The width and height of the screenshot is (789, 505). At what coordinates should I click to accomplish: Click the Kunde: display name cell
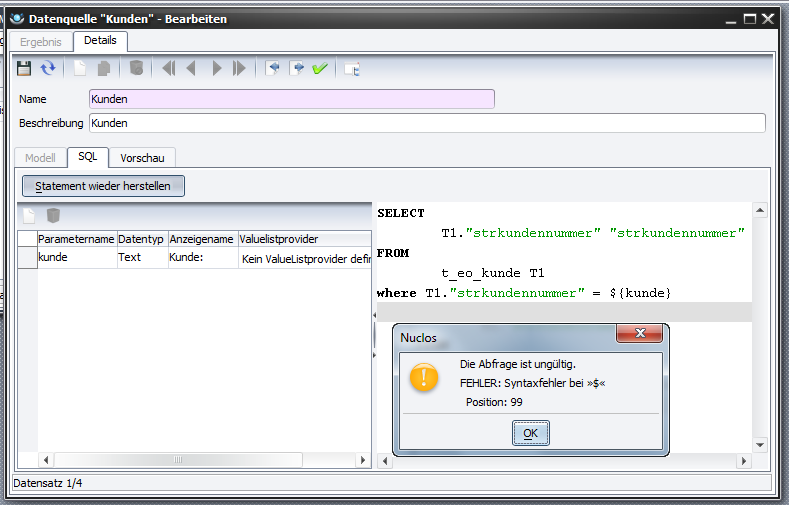point(203,258)
